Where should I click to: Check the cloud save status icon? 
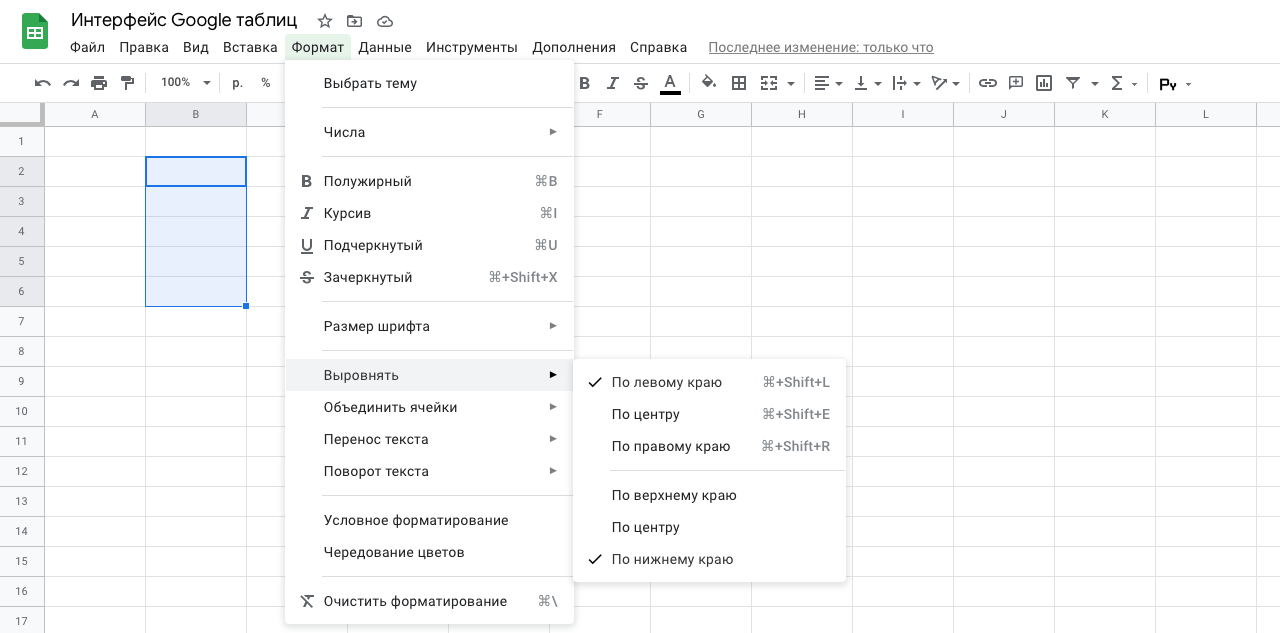pyautogui.click(x=385, y=21)
